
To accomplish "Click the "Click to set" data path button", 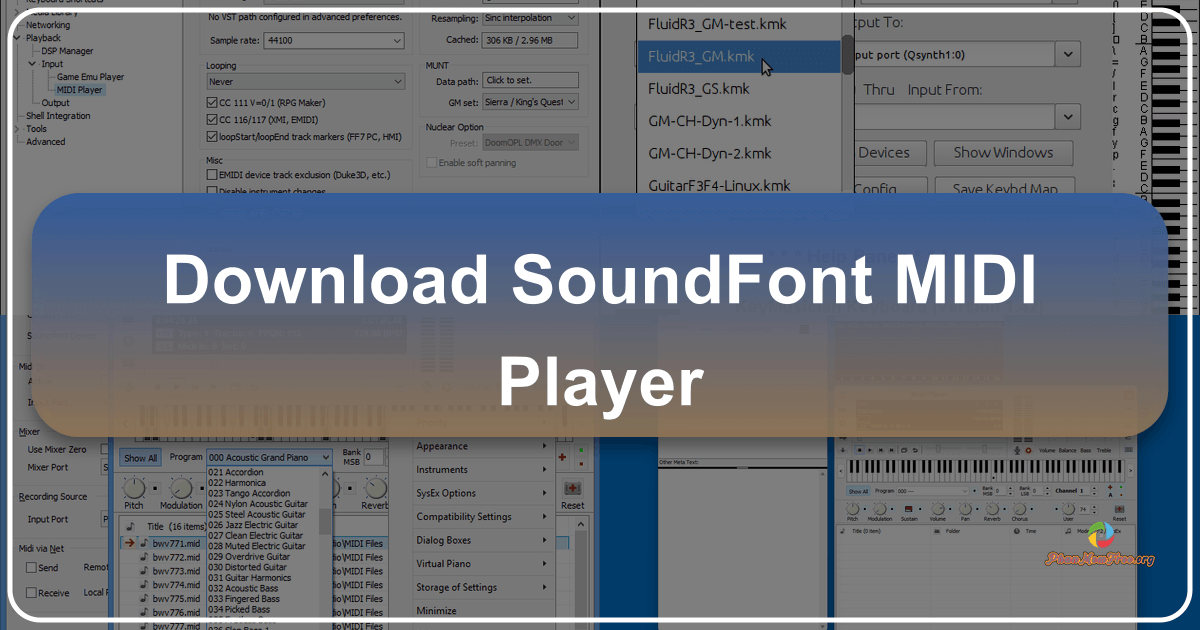I will (x=530, y=79).
